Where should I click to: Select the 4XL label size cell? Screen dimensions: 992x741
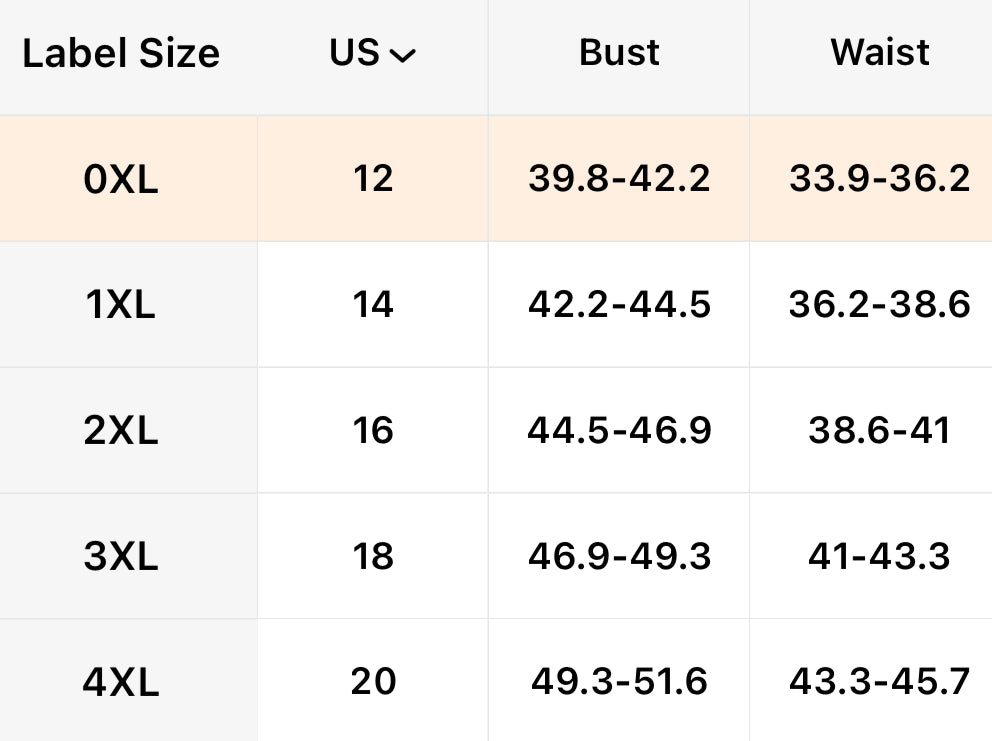pyautogui.click(x=121, y=683)
